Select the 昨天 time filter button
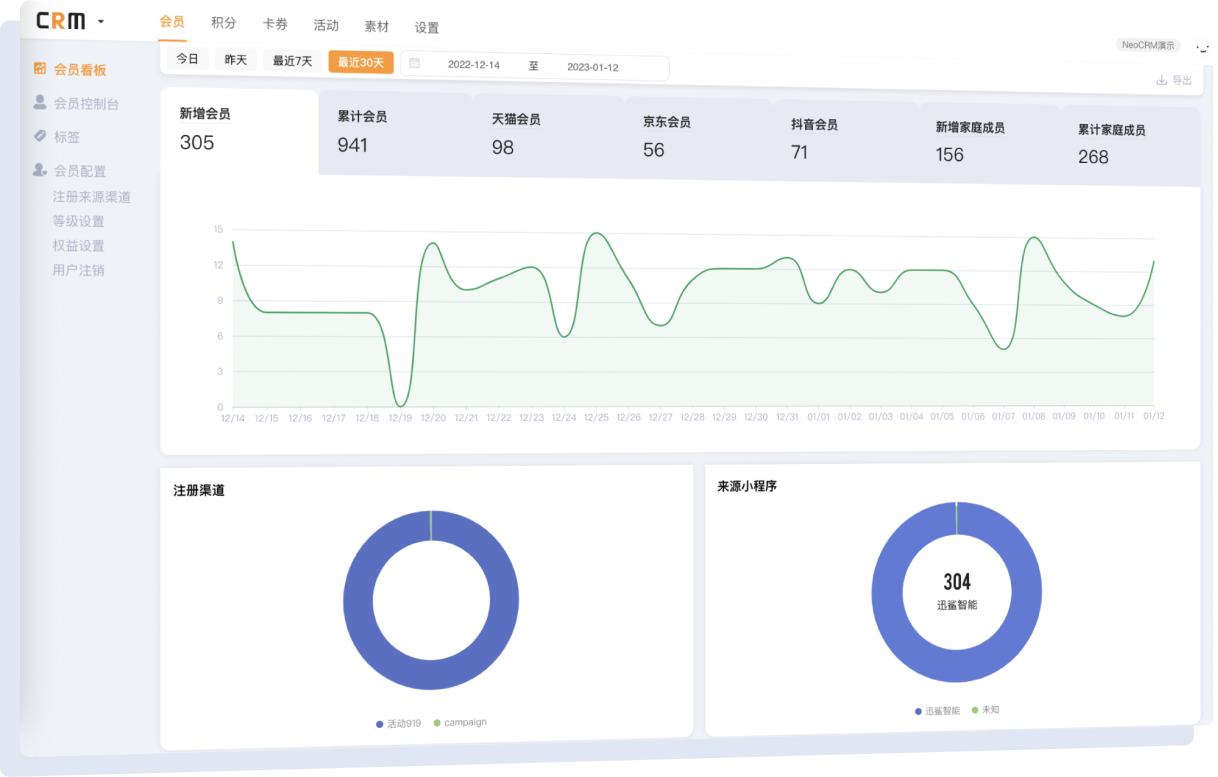 pyautogui.click(x=236, y=60)
